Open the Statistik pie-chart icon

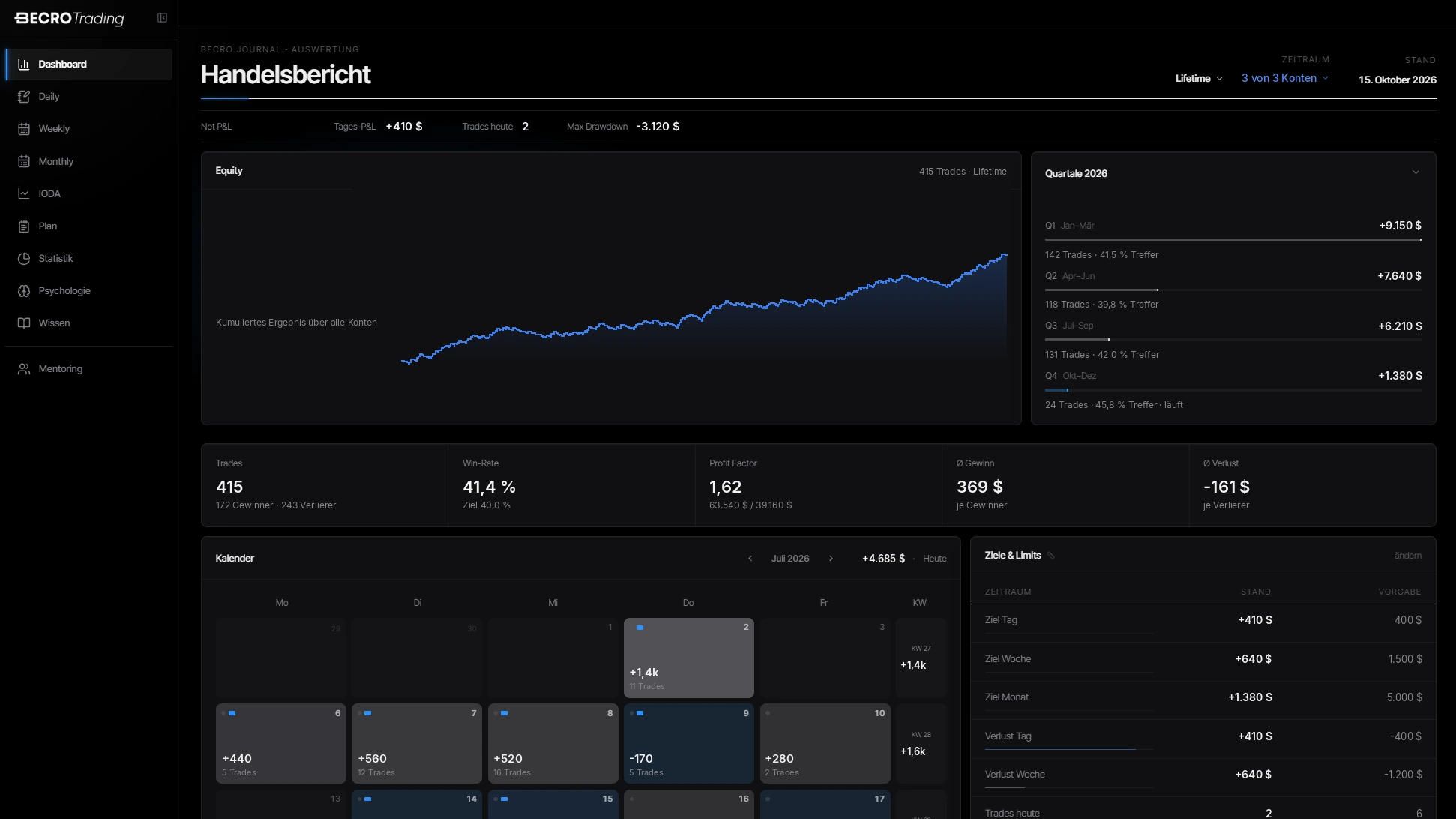pyautogui.click(x=24, y=259)
